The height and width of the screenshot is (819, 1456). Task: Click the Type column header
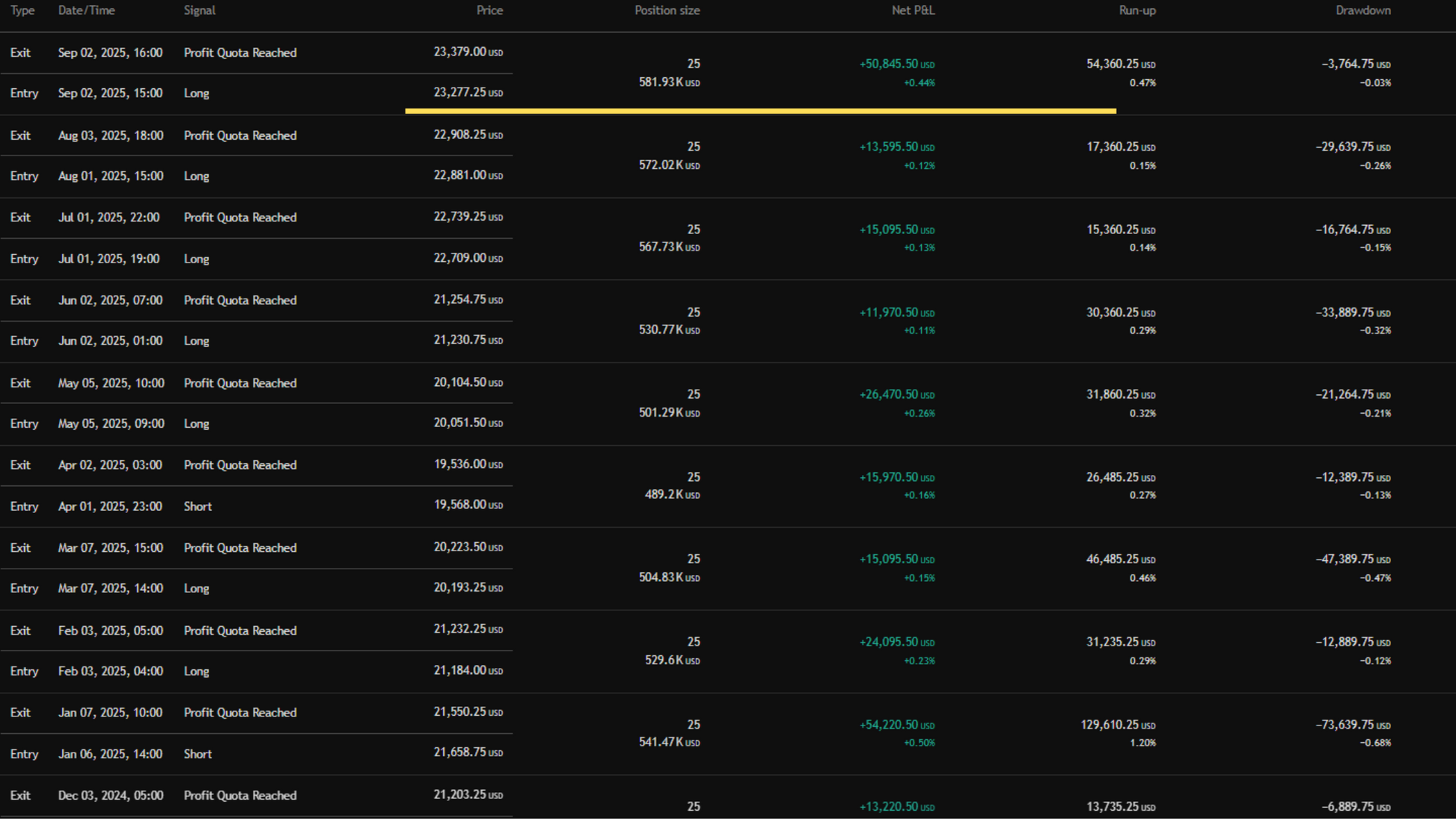[x=22, y=10]
